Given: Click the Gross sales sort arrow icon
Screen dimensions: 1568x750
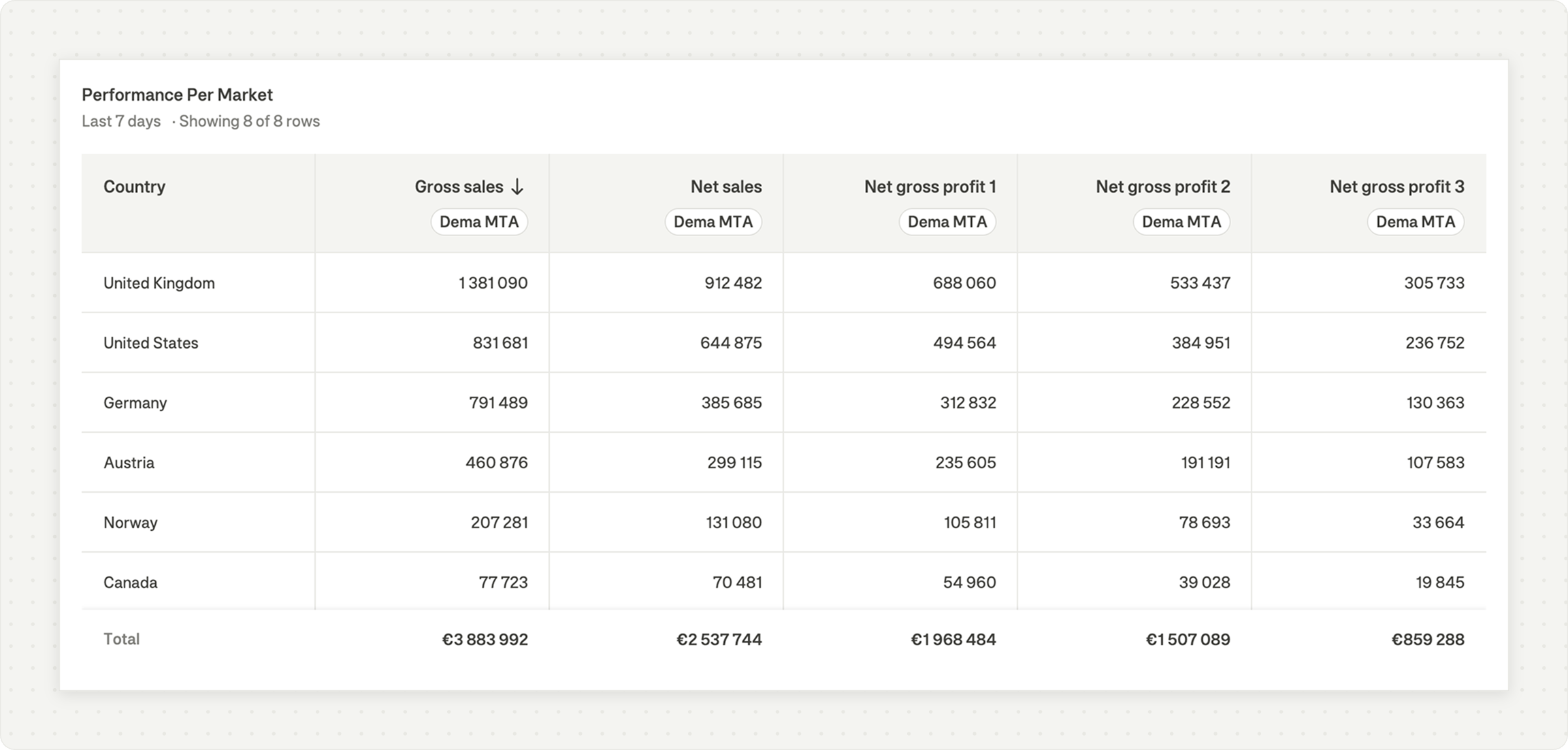Looking at the screenshot, I should tap(517, 187).
